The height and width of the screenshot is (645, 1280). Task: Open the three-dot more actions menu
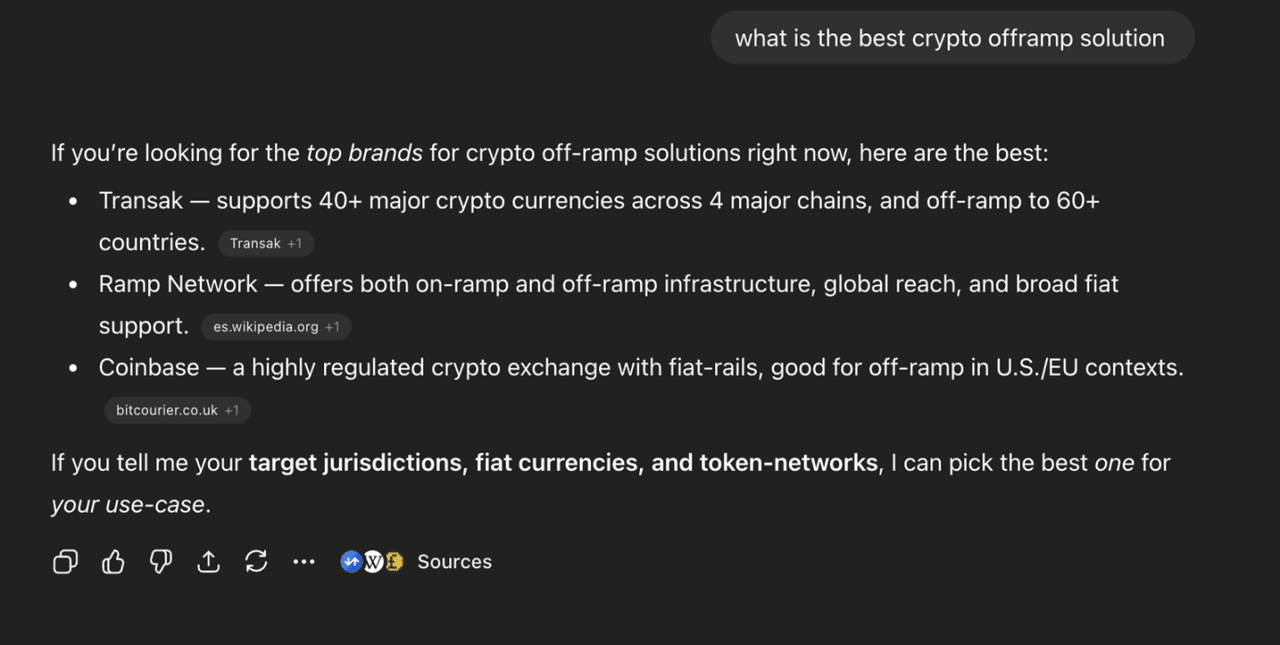(304, 562)
